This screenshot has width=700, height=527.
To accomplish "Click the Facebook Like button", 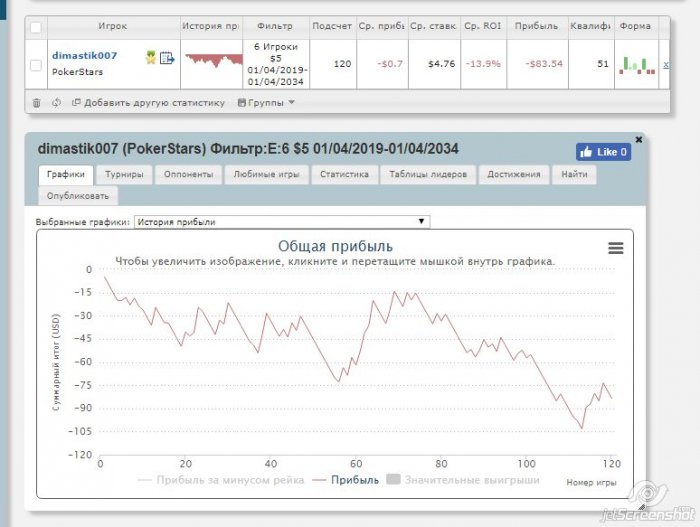I will 603,152.
